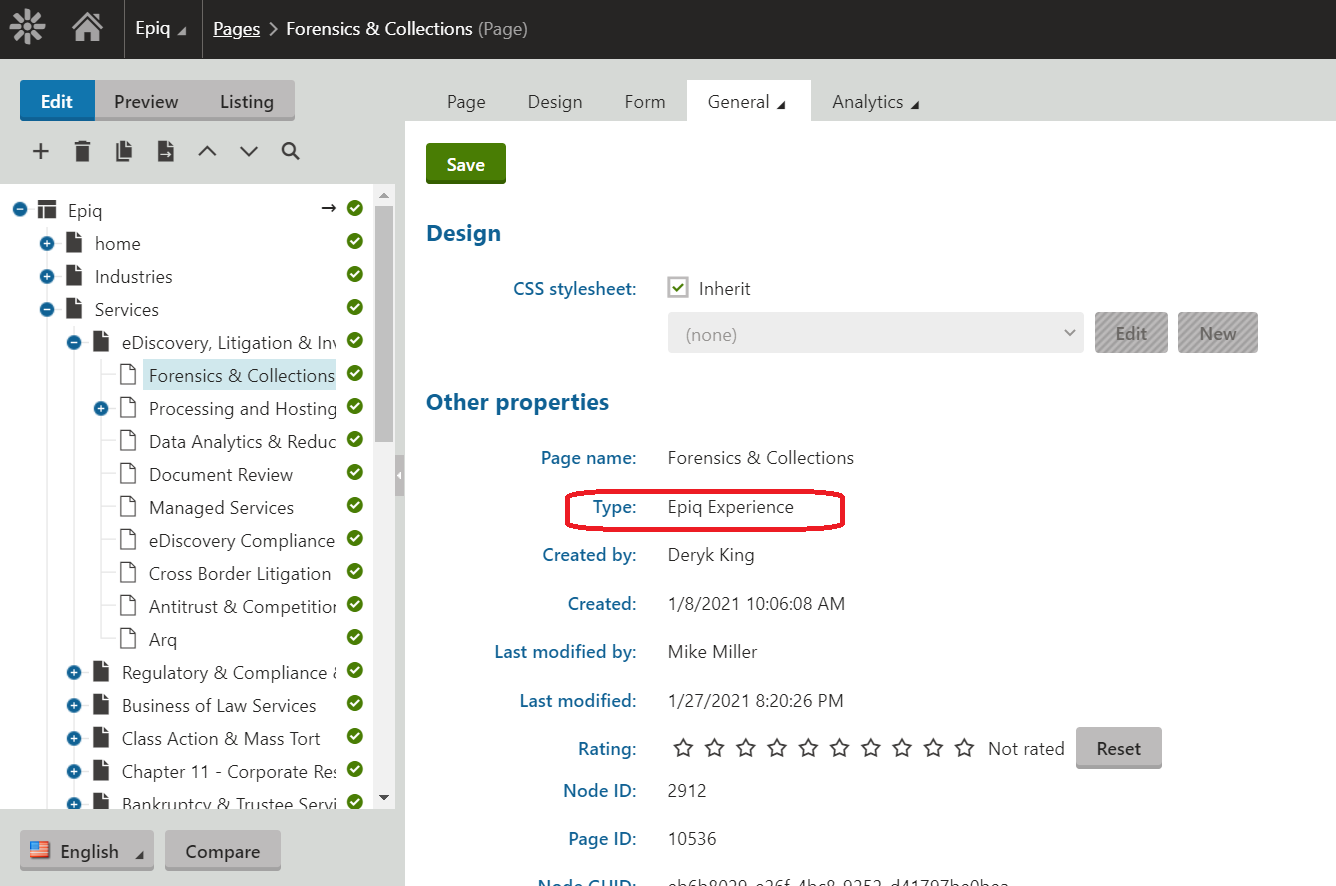Move the page down with arrow icon
1336x886 pixels.
tap(249, 151)
